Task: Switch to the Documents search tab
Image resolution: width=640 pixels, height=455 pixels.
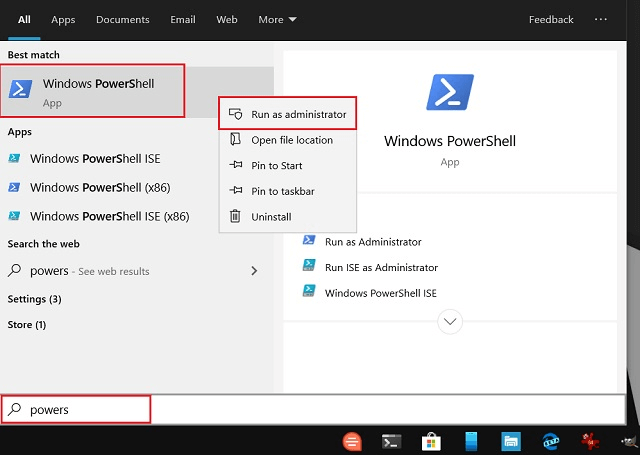Action: (124, 19)
